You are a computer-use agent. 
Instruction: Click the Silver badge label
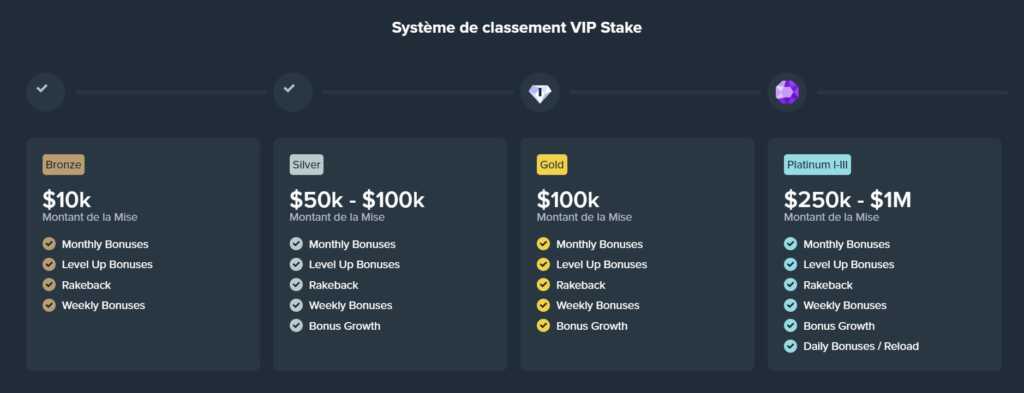coord(306,165)
